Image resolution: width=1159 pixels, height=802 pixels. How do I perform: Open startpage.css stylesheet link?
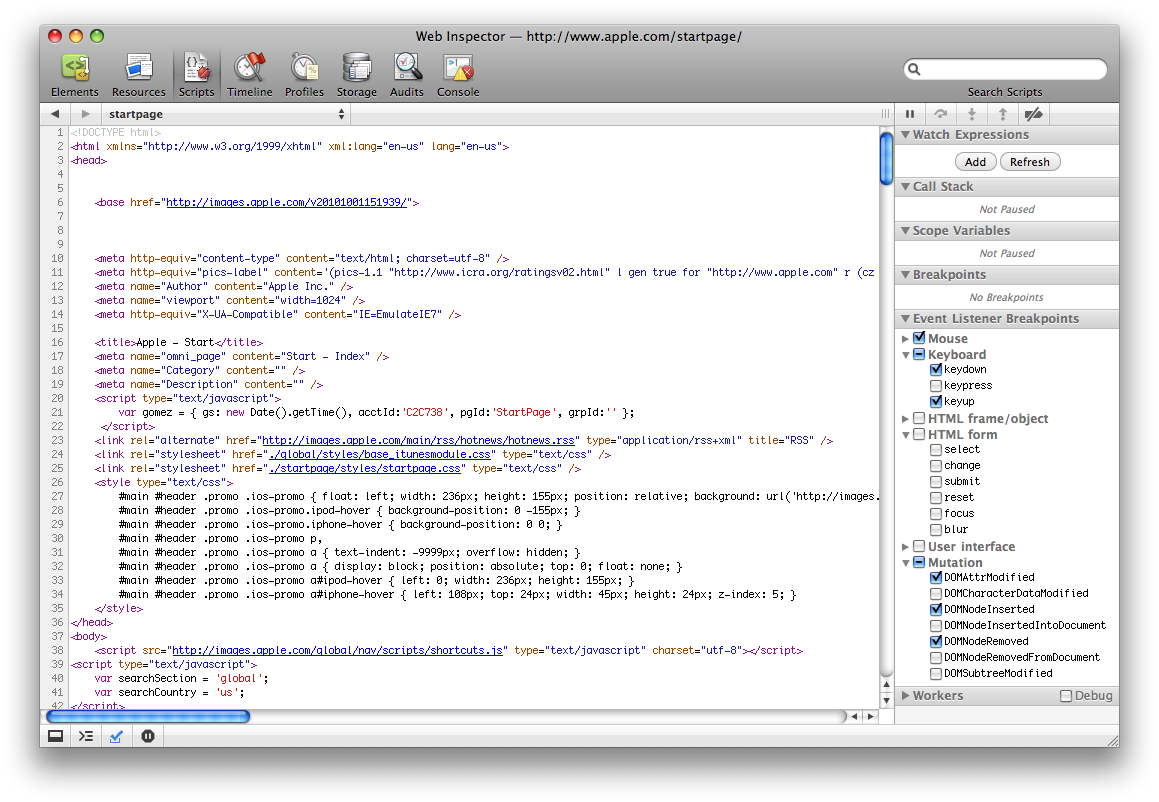365,468
